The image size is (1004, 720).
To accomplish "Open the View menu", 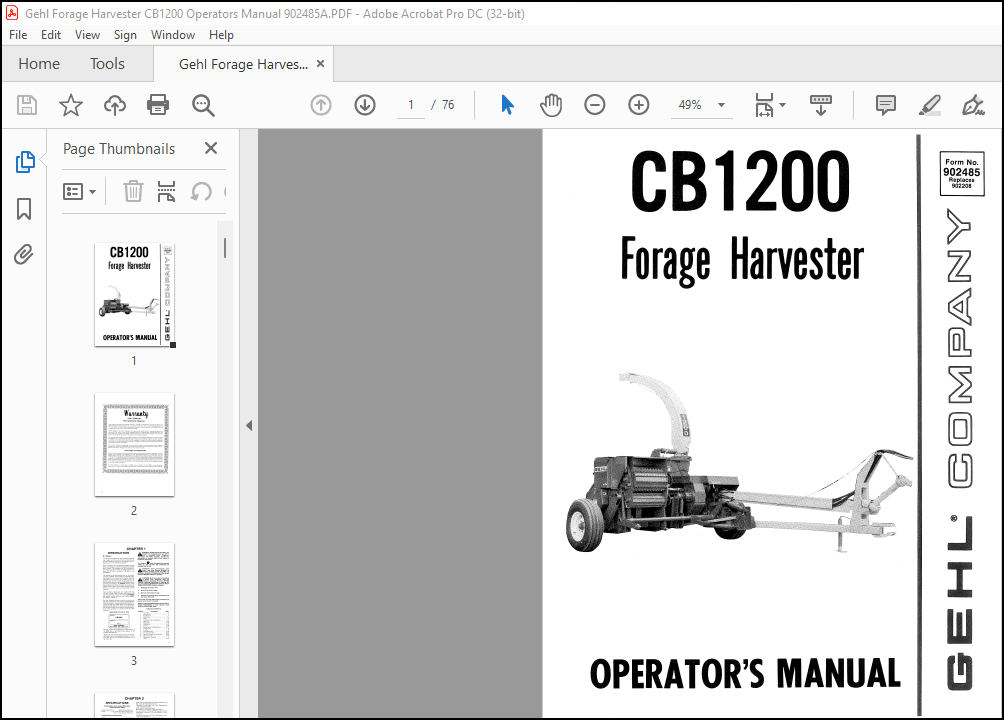I will point(87,35).
